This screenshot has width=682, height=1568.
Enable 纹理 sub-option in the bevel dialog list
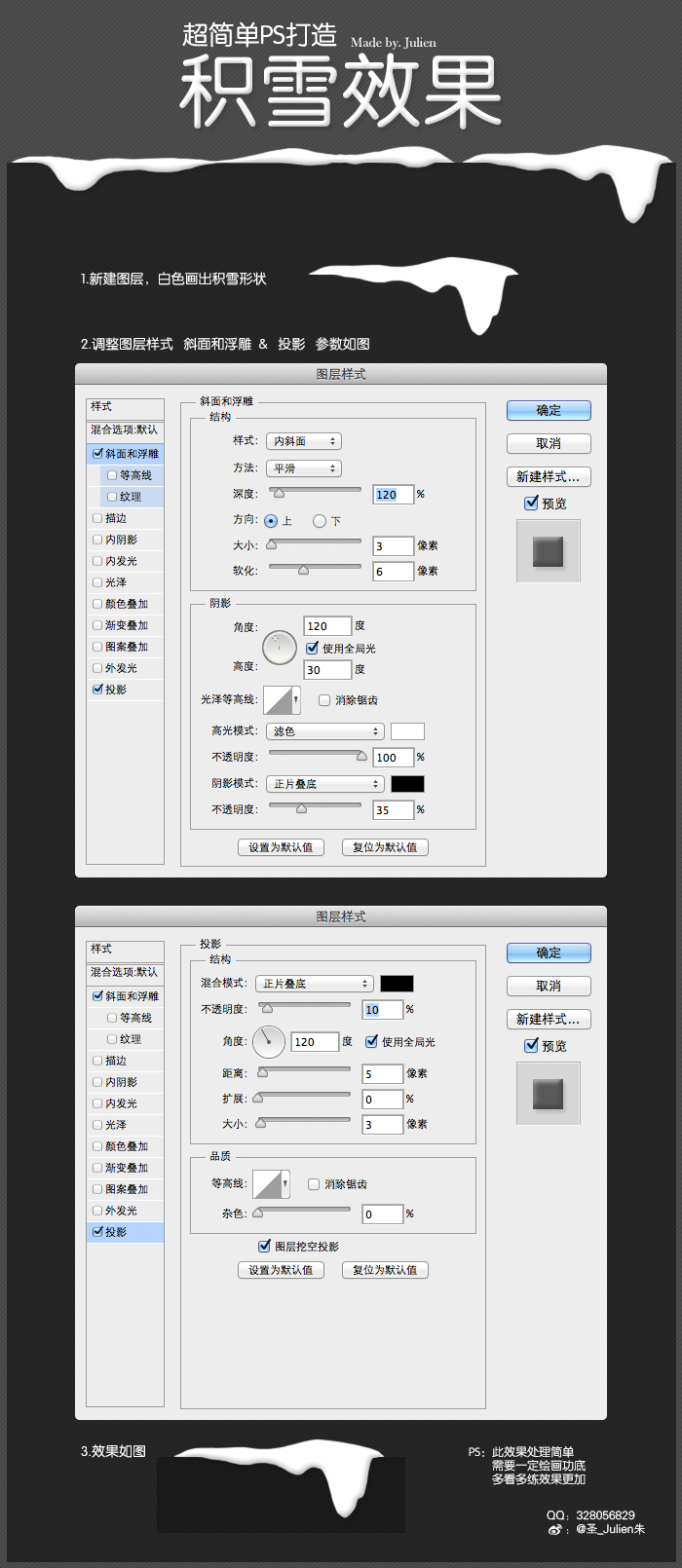112,497
